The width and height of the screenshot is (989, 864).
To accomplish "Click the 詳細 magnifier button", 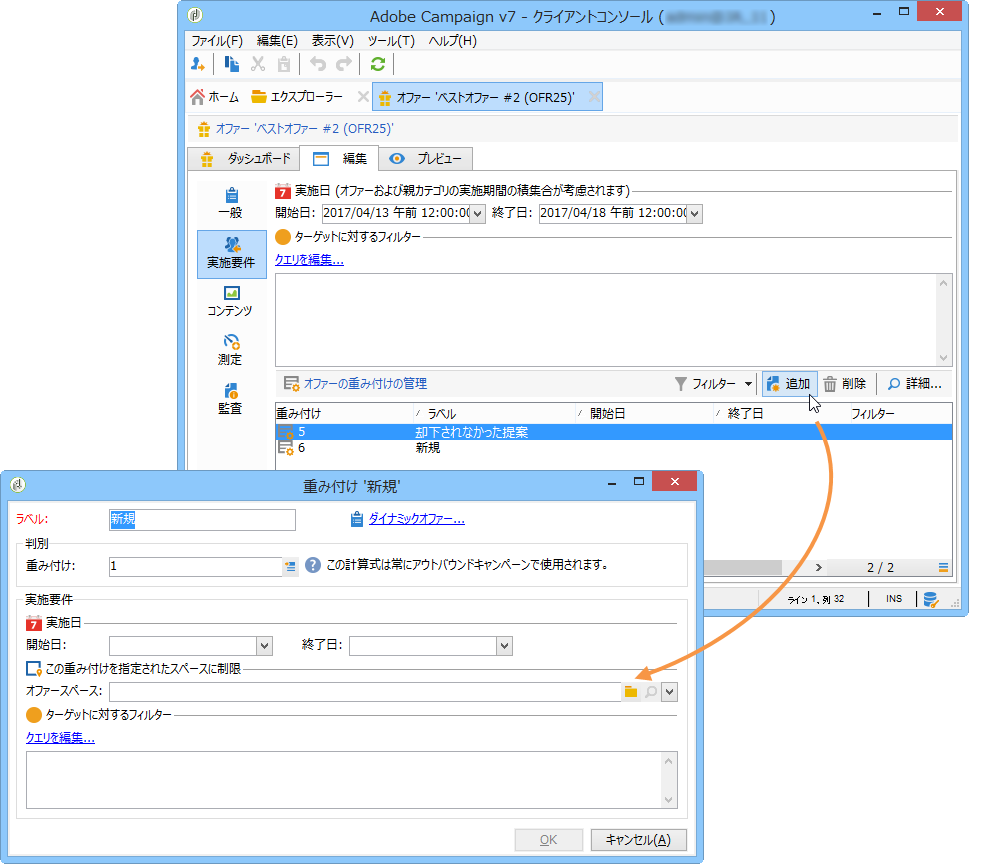I will click(x=915, y=383).
